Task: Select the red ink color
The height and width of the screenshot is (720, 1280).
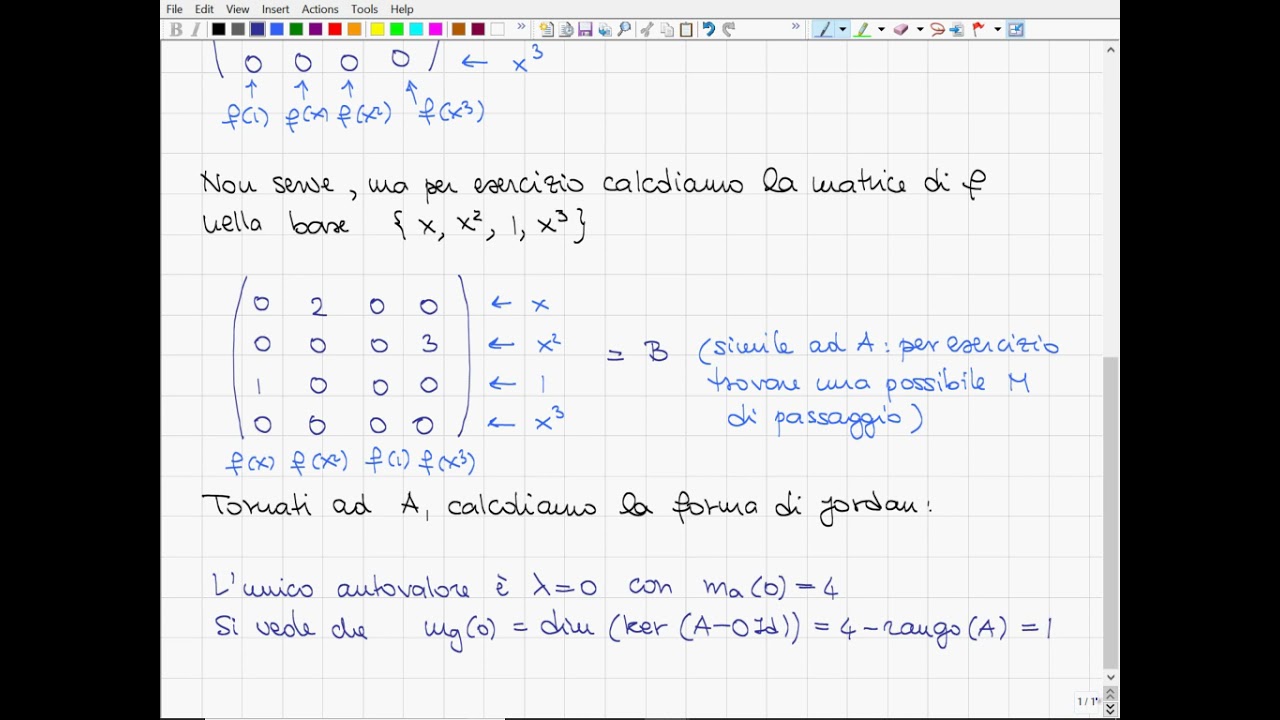Action: (335, 29)
